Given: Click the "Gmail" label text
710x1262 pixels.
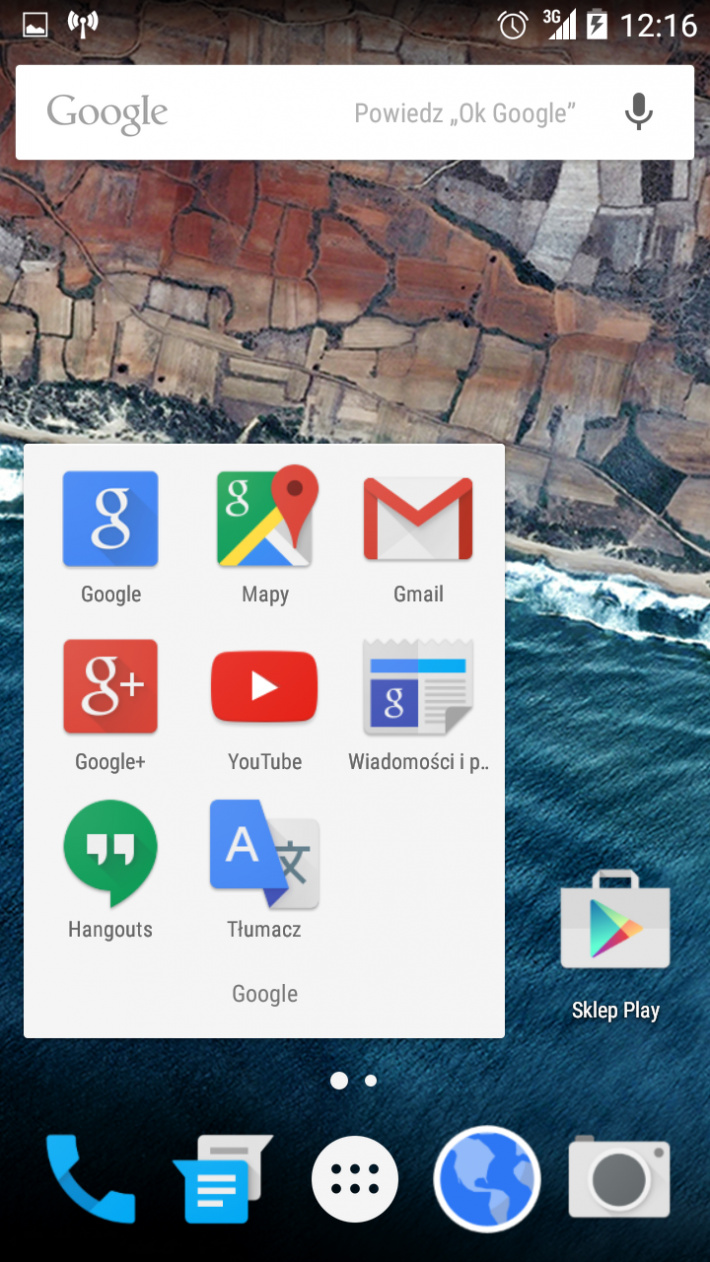Looking at the screenshot, I should [418, 594].
